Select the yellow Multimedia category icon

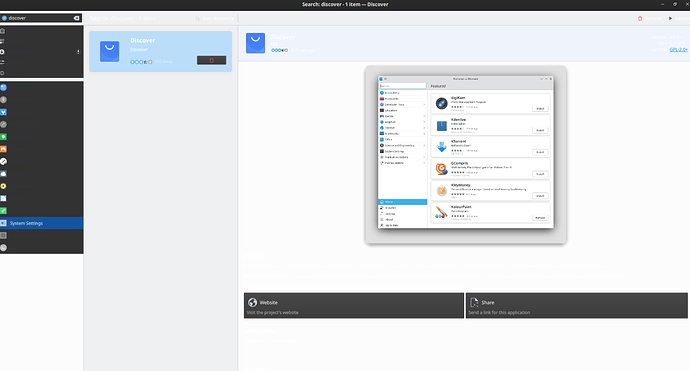pos(4,186)
